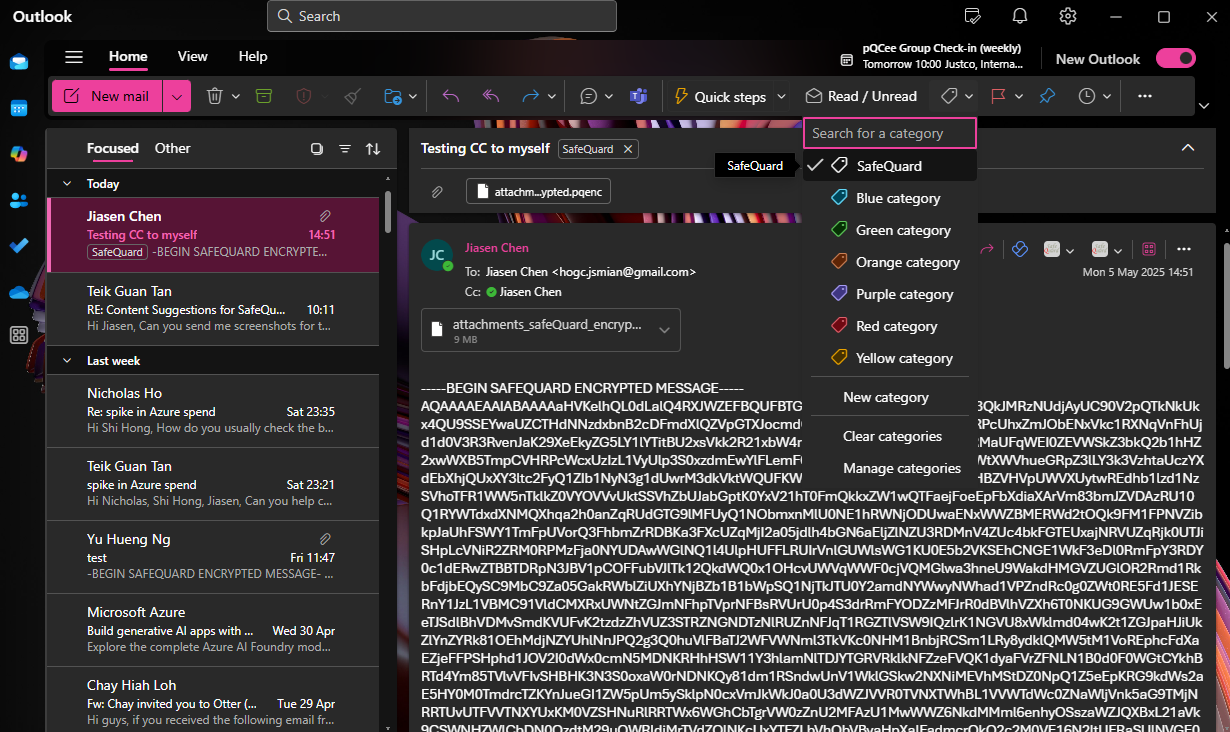
Task: Compose a message with New mail
Action: [107, 96]
